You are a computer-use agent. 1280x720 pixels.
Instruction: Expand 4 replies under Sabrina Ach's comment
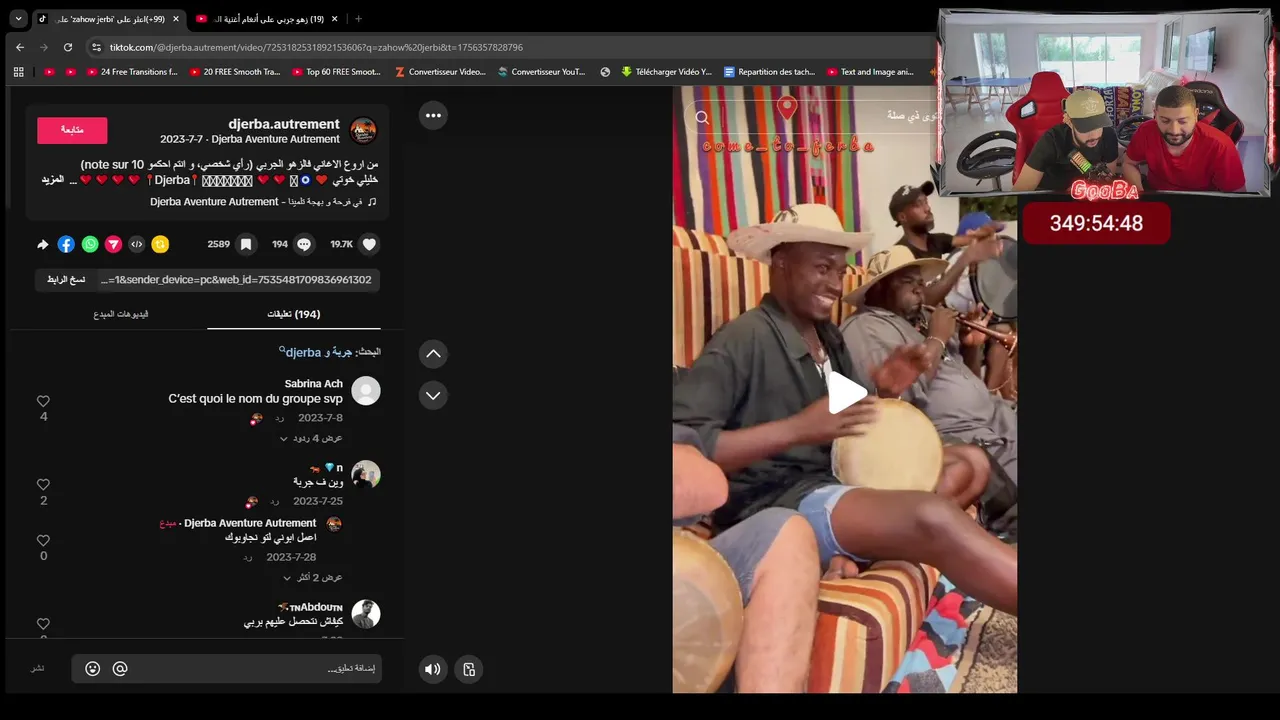click(x=311, y=438)
